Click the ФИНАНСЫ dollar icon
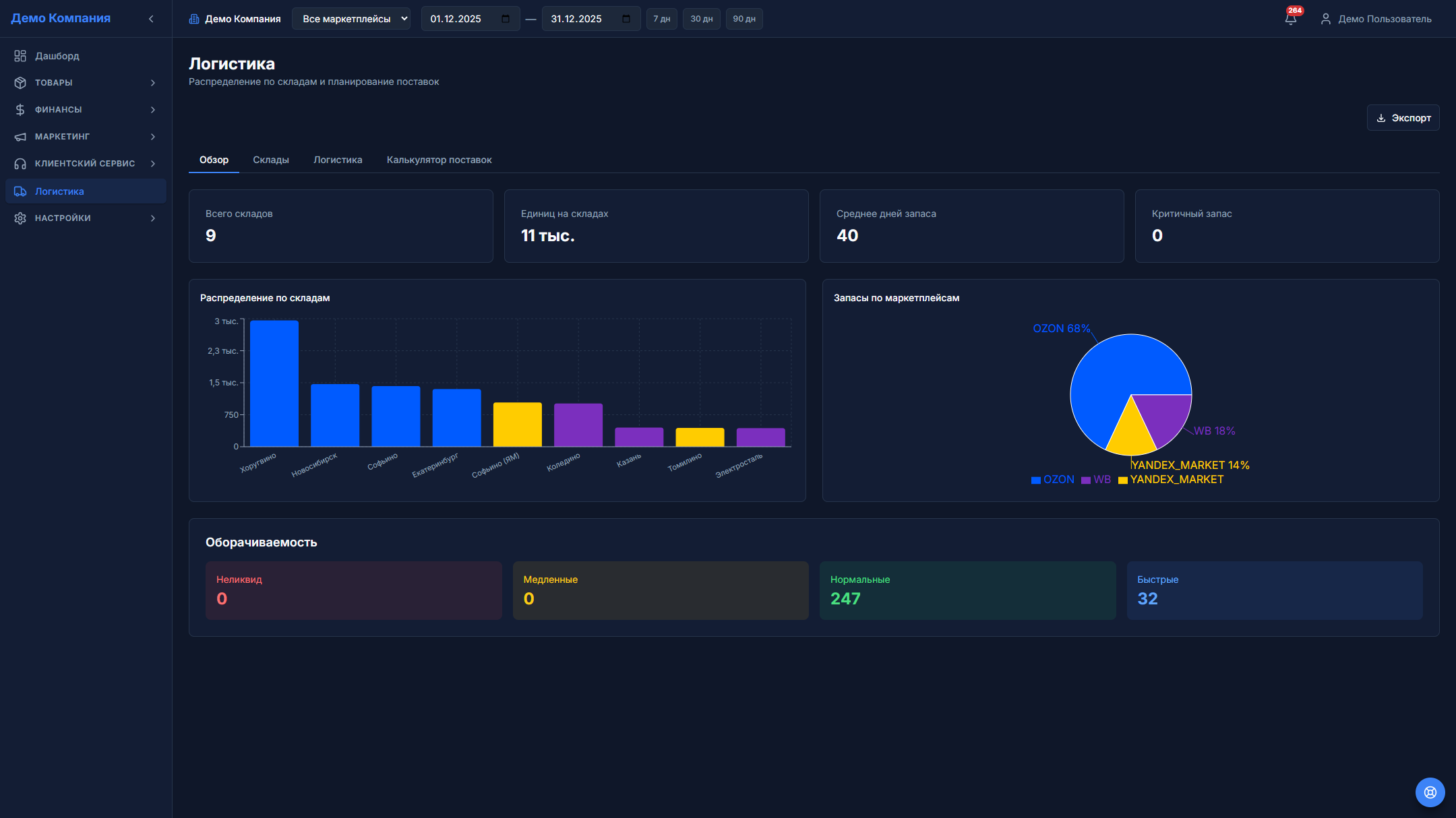This screenshot has width=1456, height=818. coord(20,110)
